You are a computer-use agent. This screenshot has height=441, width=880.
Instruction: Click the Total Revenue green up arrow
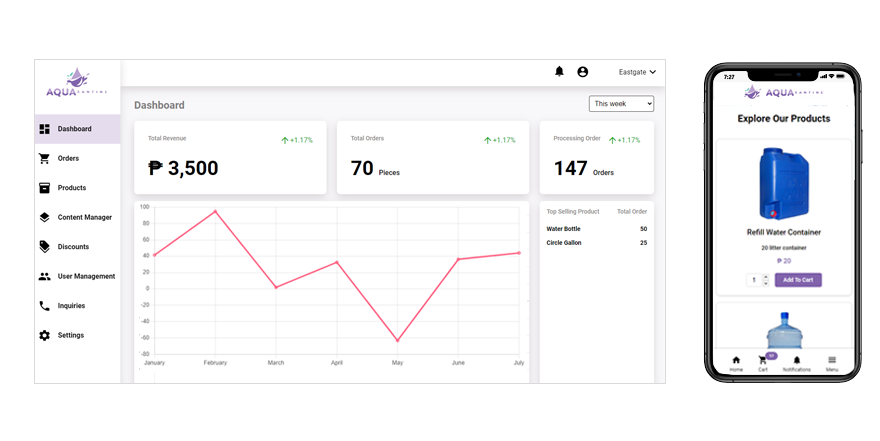285,140
